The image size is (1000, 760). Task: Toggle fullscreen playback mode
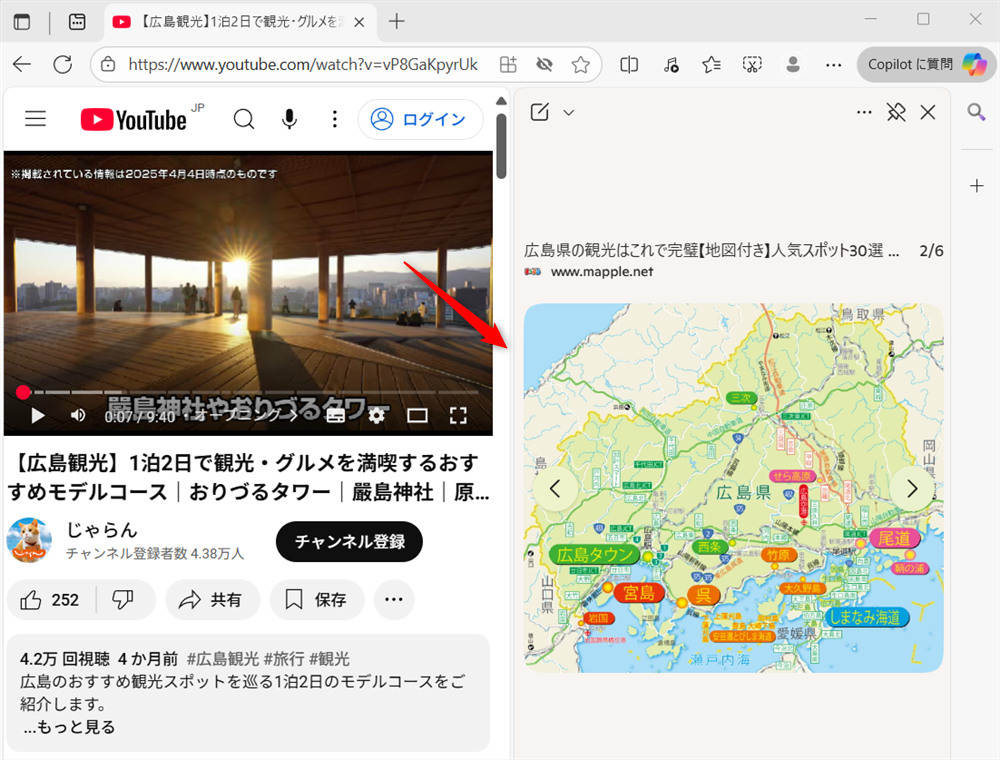point(459,415)
